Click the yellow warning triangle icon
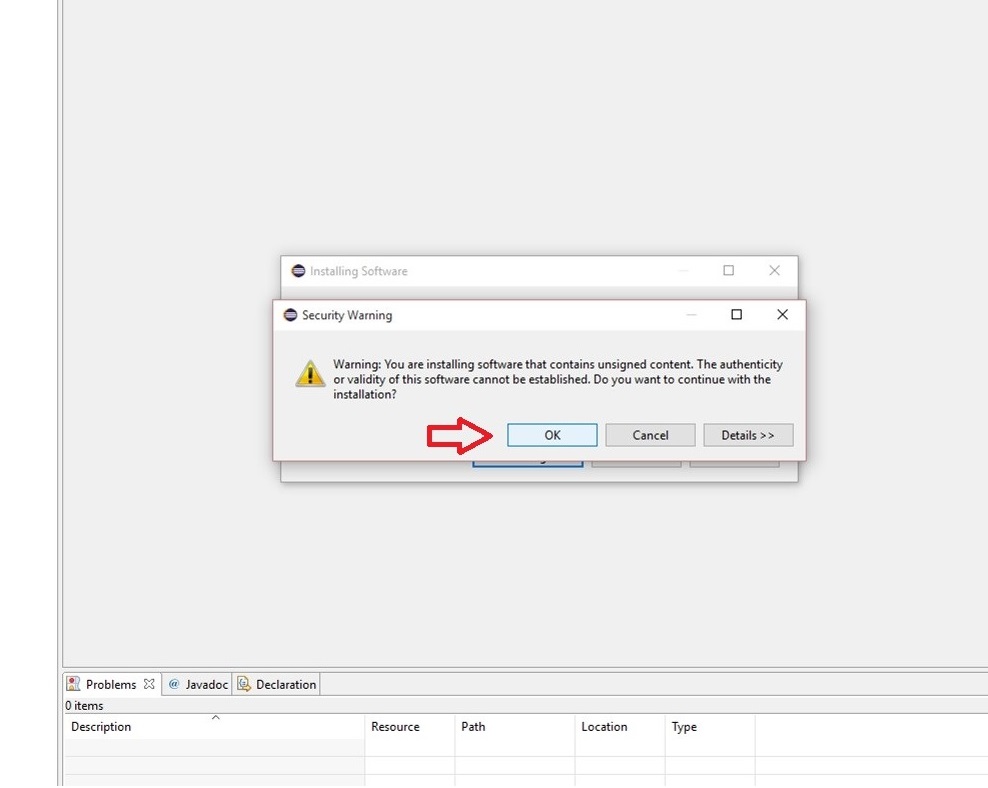The image size is (988, 788). pos(310,373)
